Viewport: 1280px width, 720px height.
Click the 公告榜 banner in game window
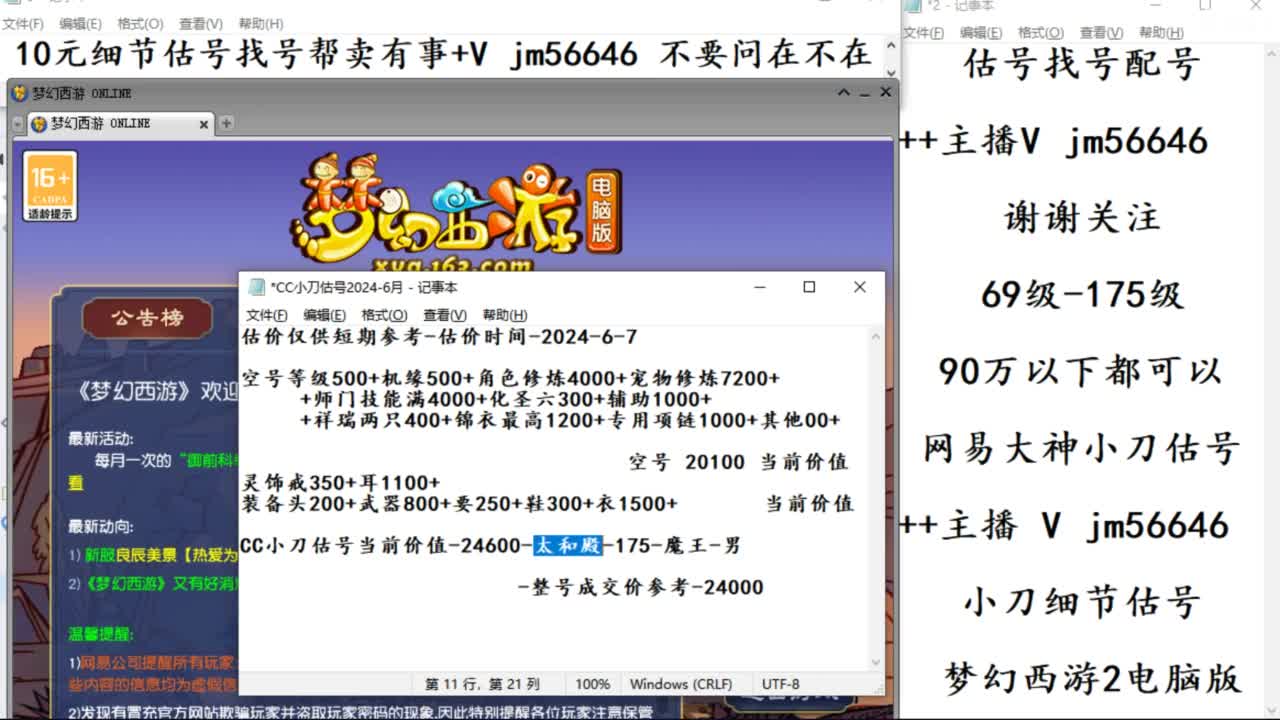point(148,318)
